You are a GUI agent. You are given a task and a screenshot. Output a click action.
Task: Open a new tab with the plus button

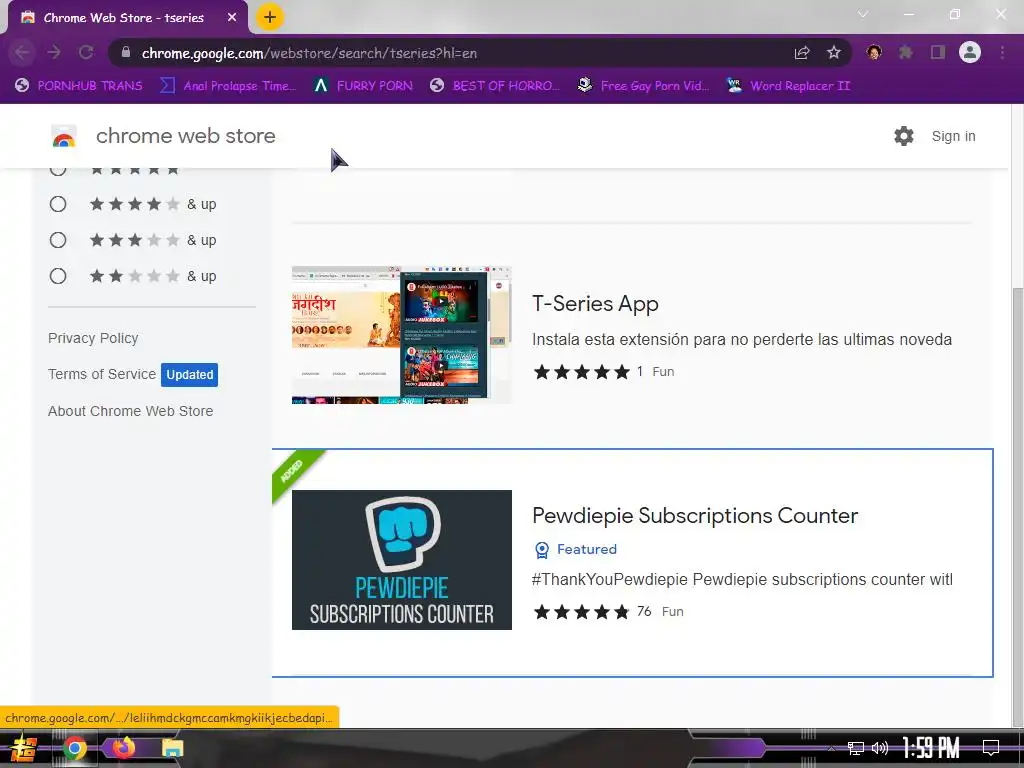pyautogui.click(x=270, y=17)
